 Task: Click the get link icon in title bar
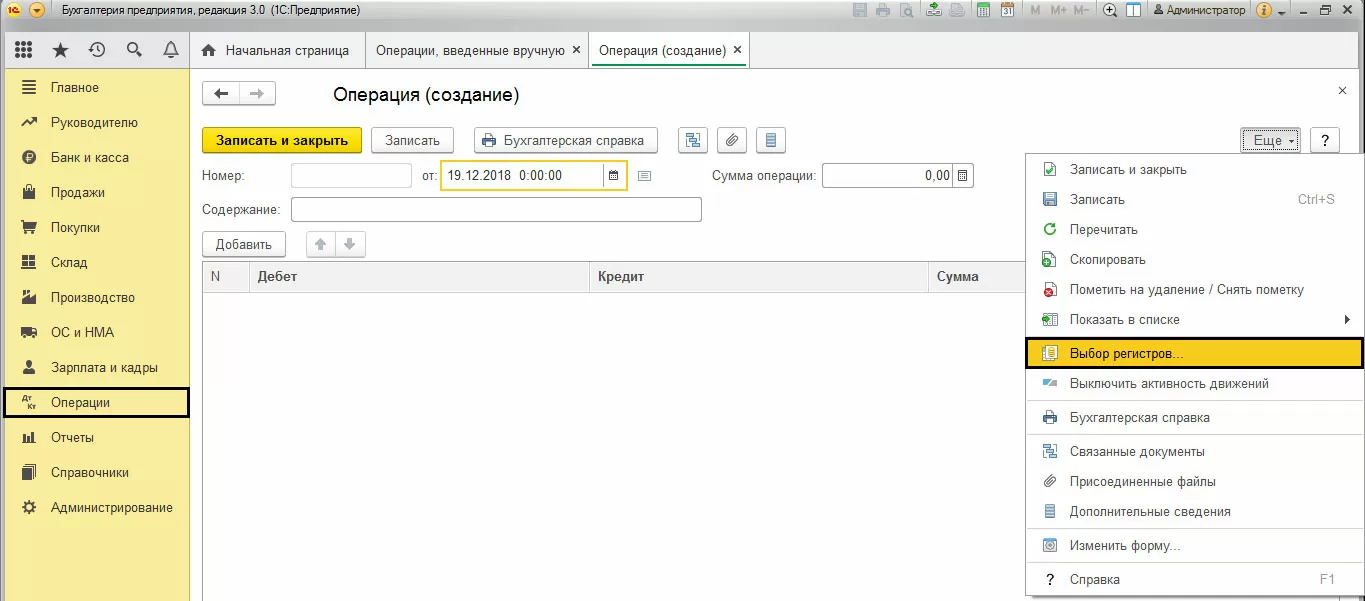pos(933,10)
